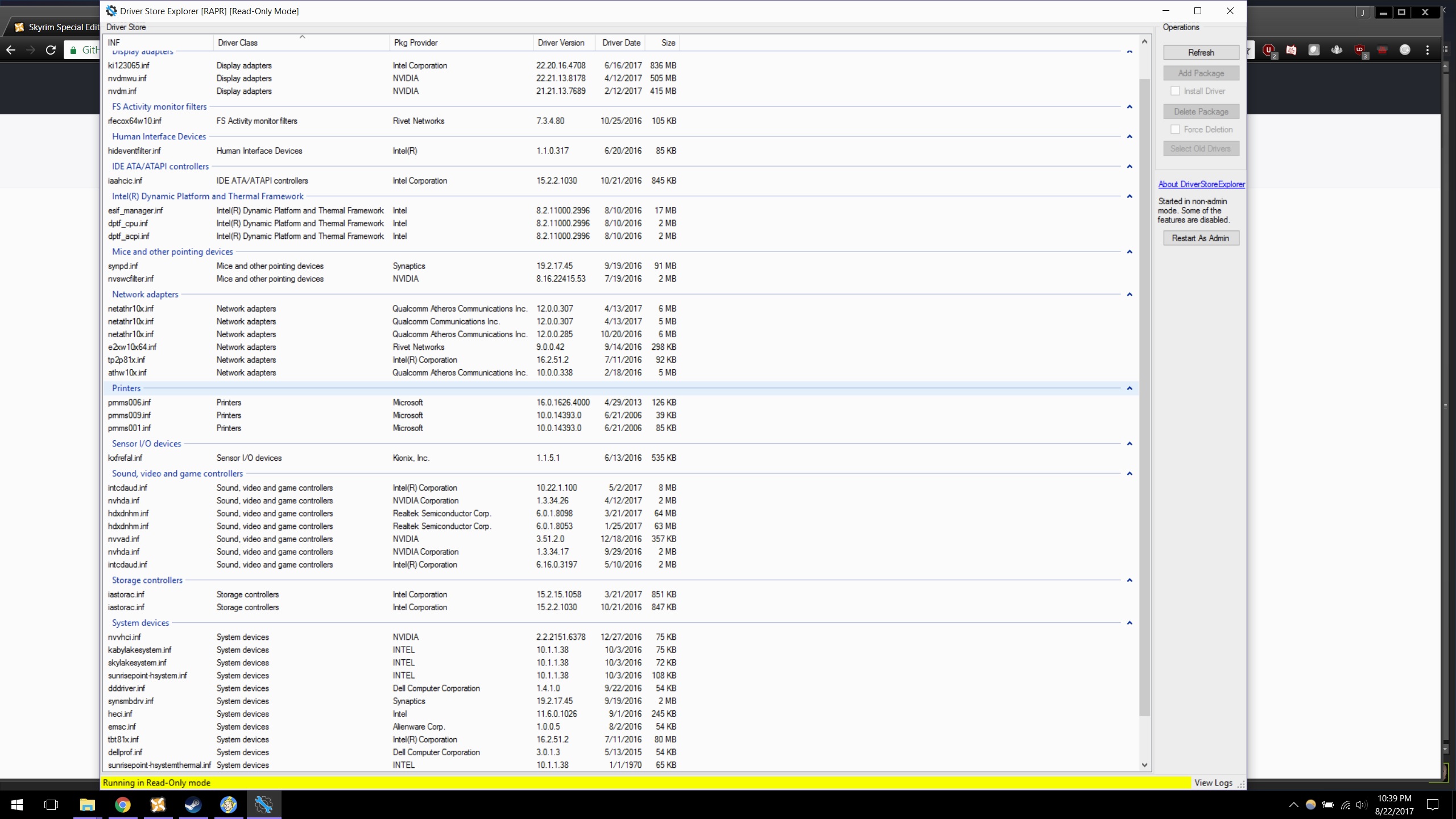Viewport: 1456px width, 819px height.
Task: Click the driver list vertical scrollbar thumb
Action: [x=1145, y=398]
